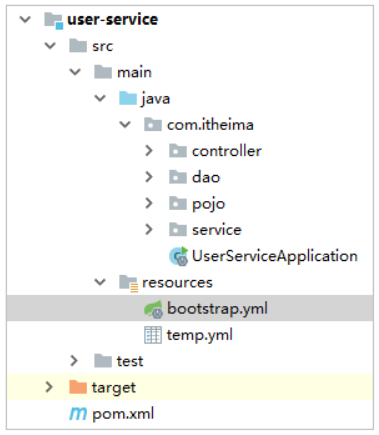Expand the test folder

74,361
